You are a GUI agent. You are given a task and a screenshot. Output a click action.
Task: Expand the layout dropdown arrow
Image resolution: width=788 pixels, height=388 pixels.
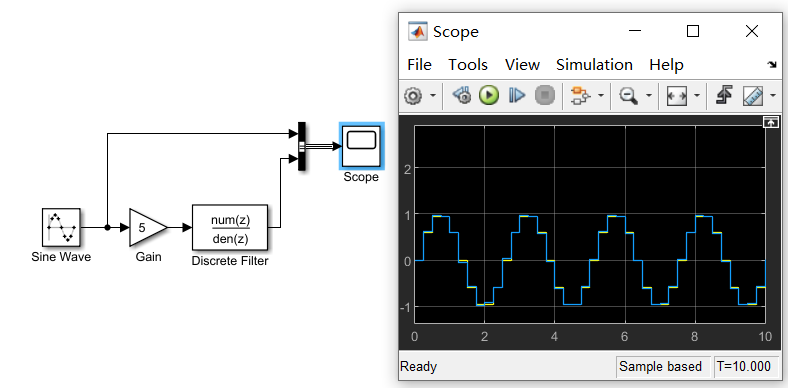(x=600, y=95)
